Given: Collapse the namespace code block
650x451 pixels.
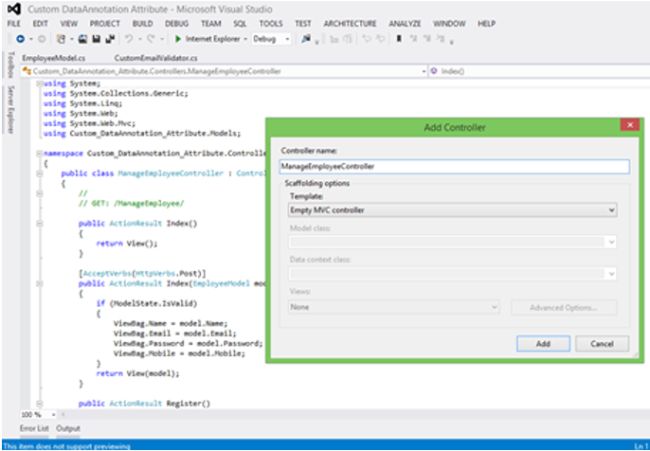Looking at the screenshot, I should point(38,154).
